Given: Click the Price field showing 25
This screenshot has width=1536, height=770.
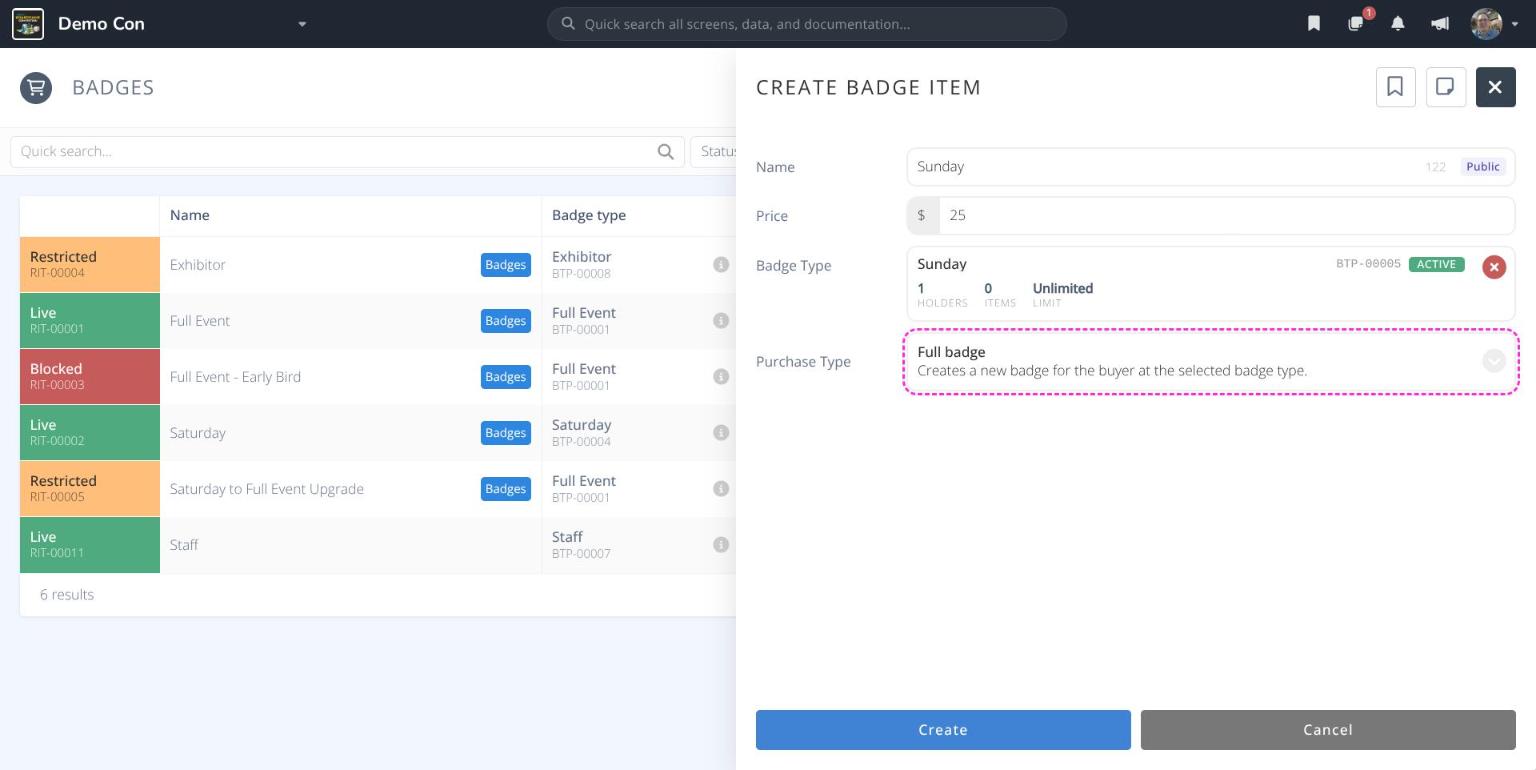Looking at the screenshot, I should (1226, 216).
